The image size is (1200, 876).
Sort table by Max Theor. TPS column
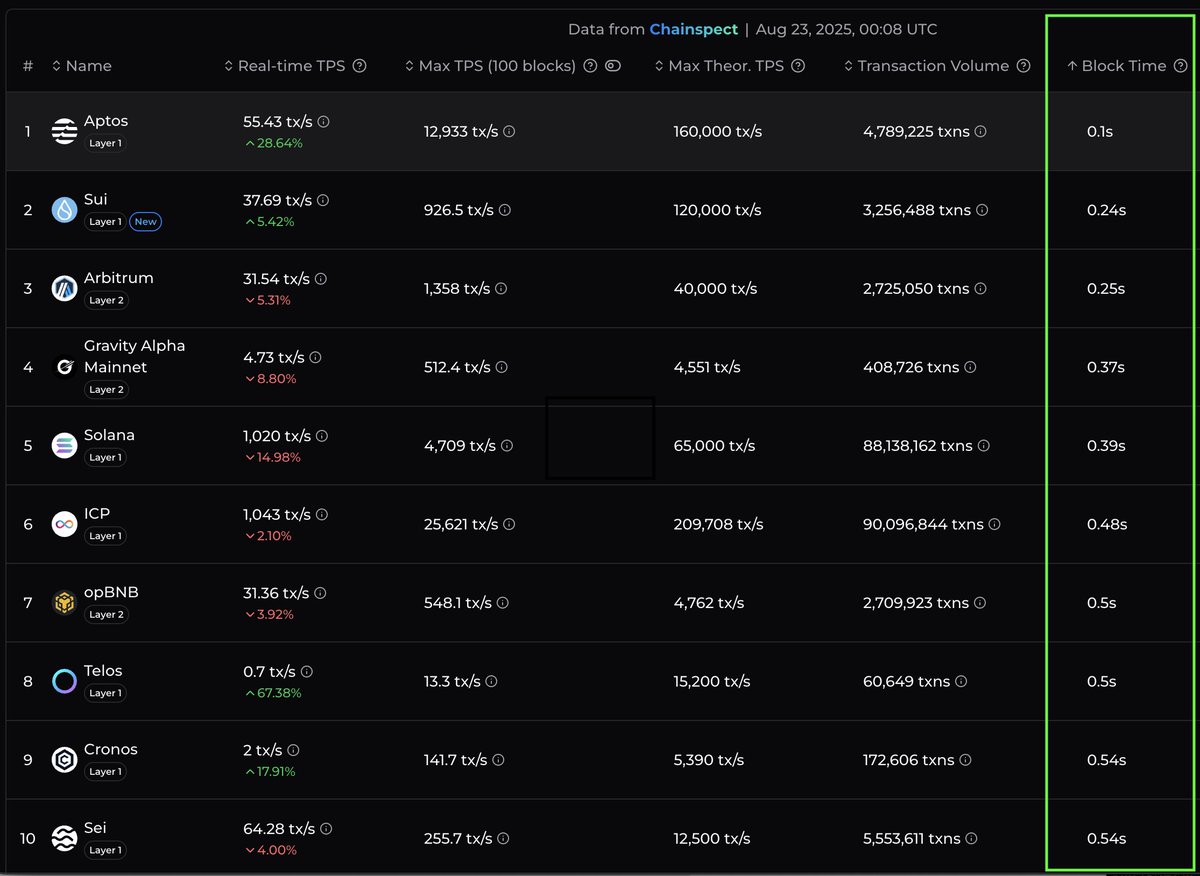[x=719, y=66]
